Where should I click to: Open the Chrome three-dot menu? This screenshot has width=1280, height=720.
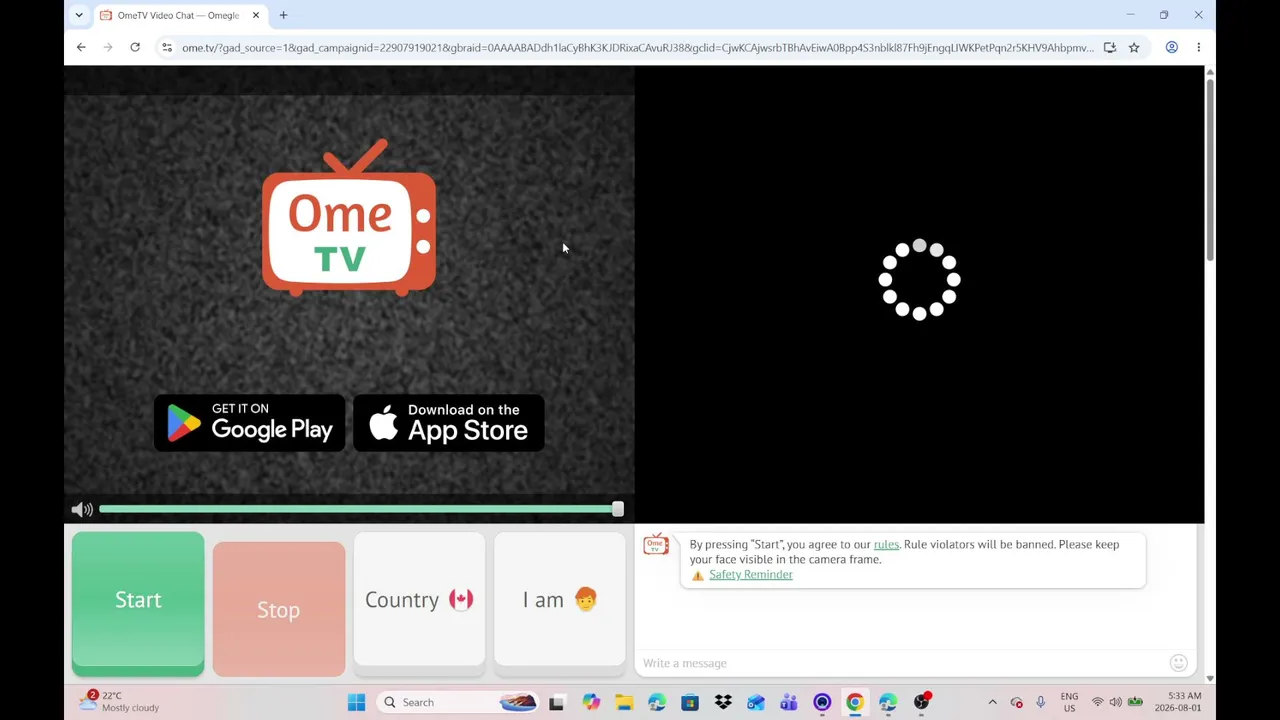tap(1199, 47)
